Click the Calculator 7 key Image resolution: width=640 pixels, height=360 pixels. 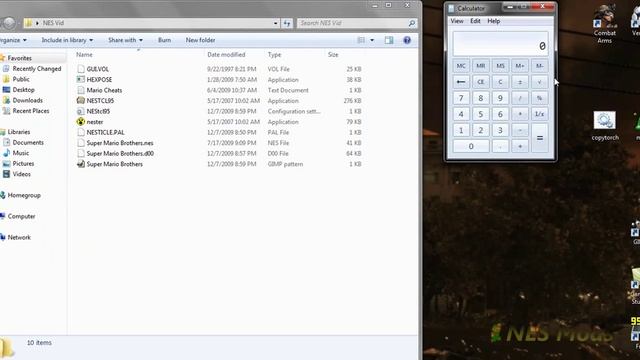(461, 98)
